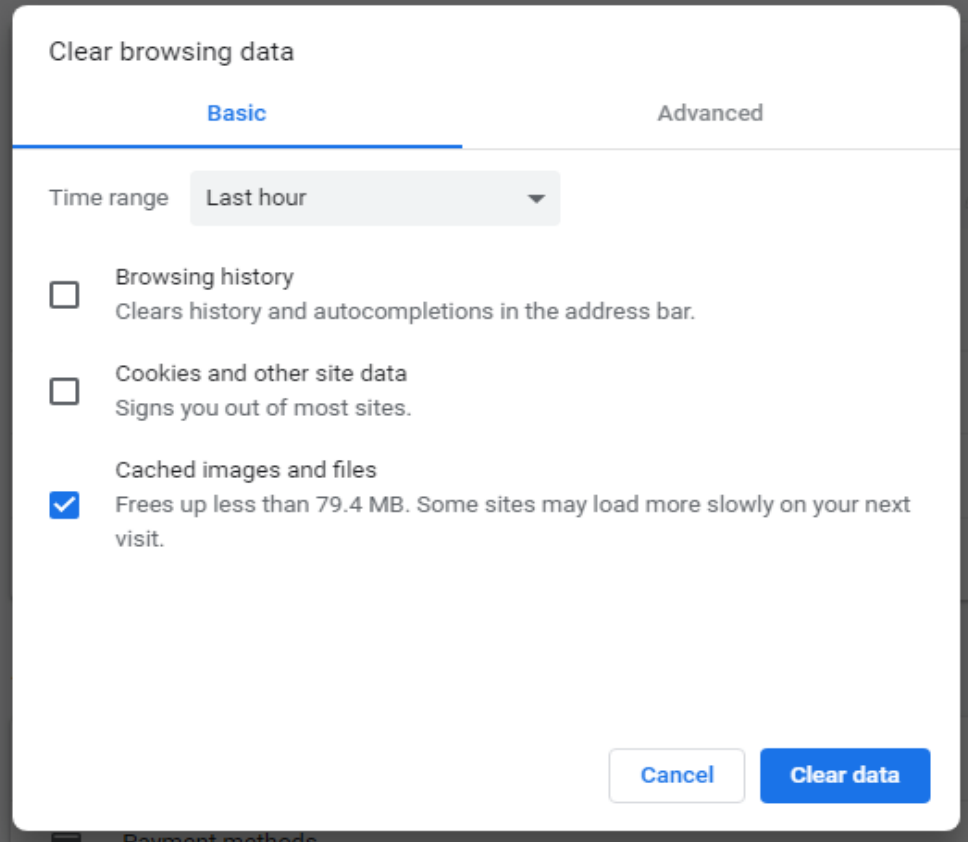Screen dimensions: 968x842
Task: Check Cookies and other site data
Action: tap(64, 391)
